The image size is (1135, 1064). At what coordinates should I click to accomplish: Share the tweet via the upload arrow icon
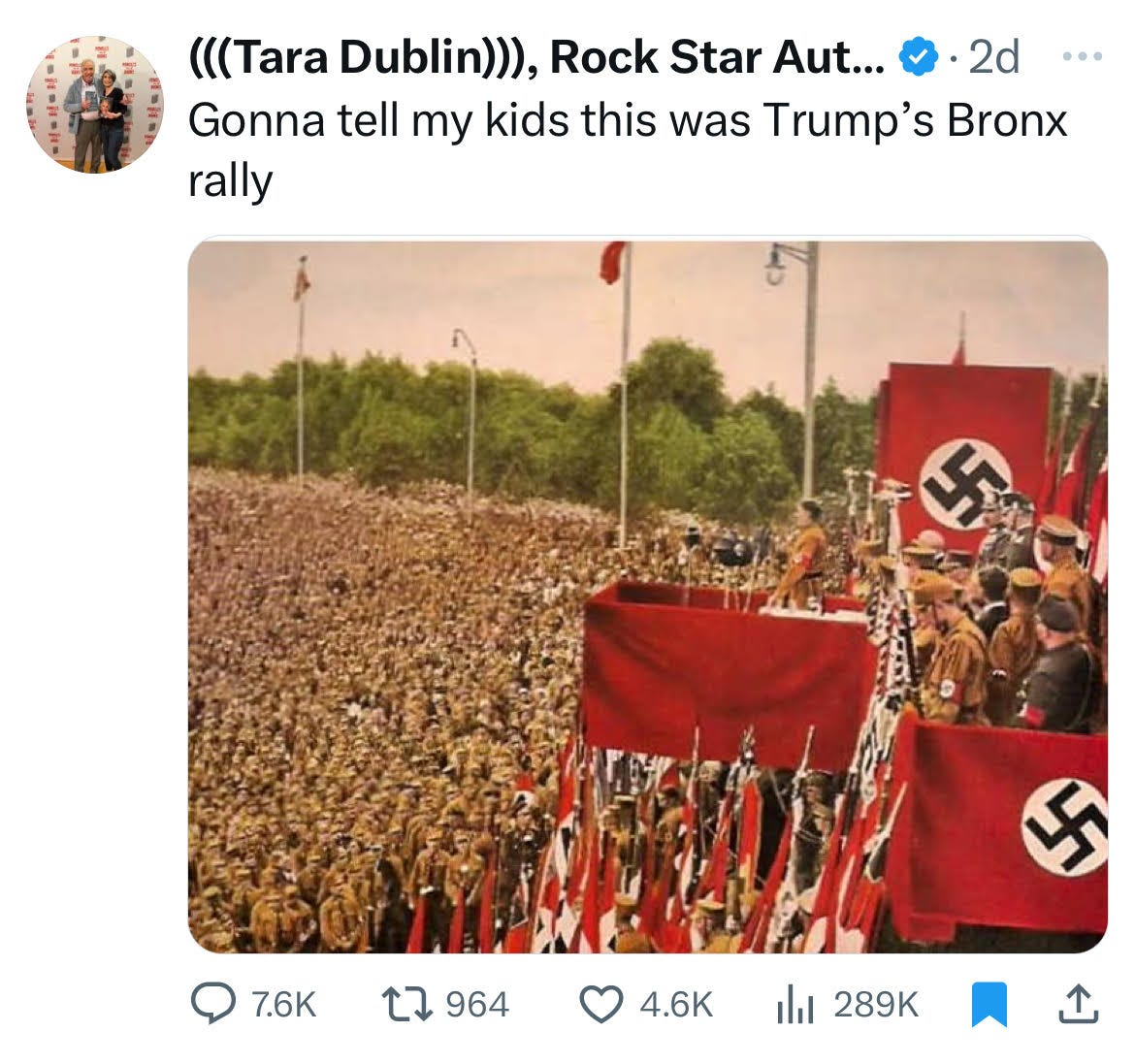[x=1079, y=1004]
